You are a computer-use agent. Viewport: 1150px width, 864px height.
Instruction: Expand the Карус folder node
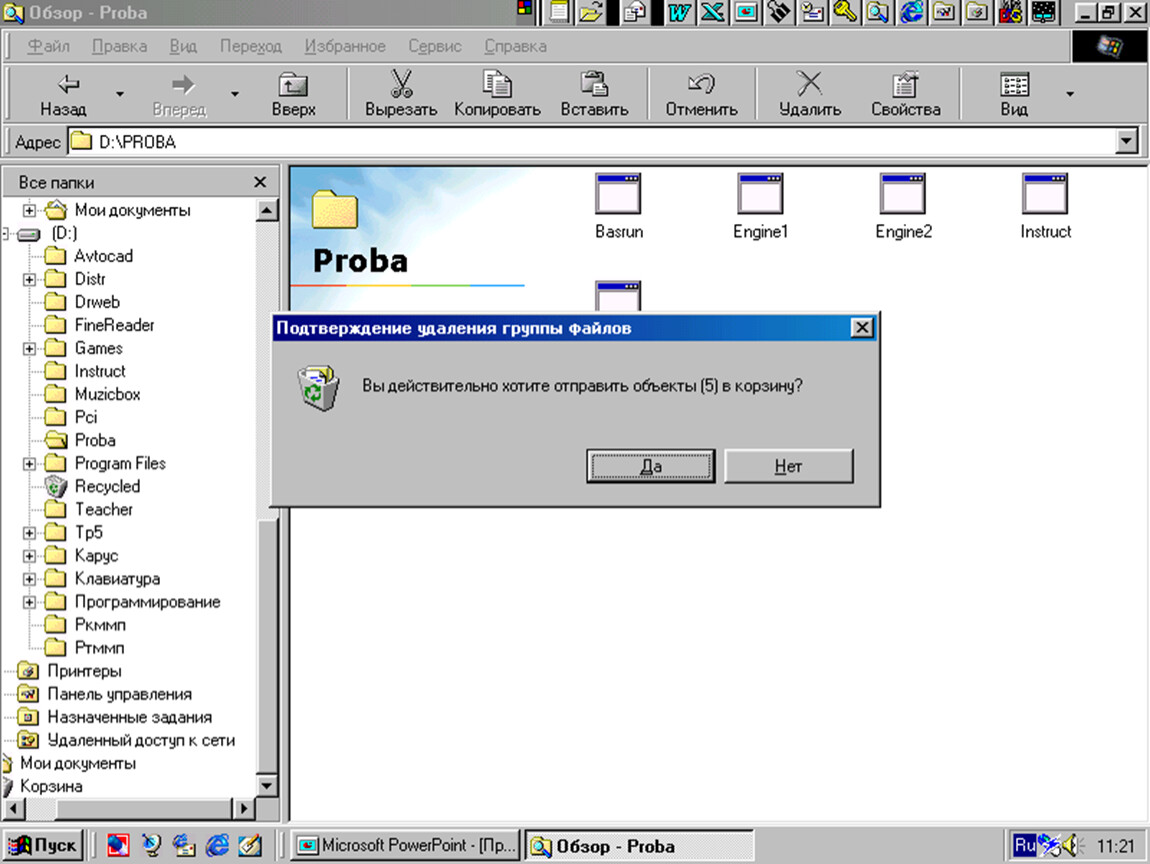pyautogui.click(x=29, y=556)
